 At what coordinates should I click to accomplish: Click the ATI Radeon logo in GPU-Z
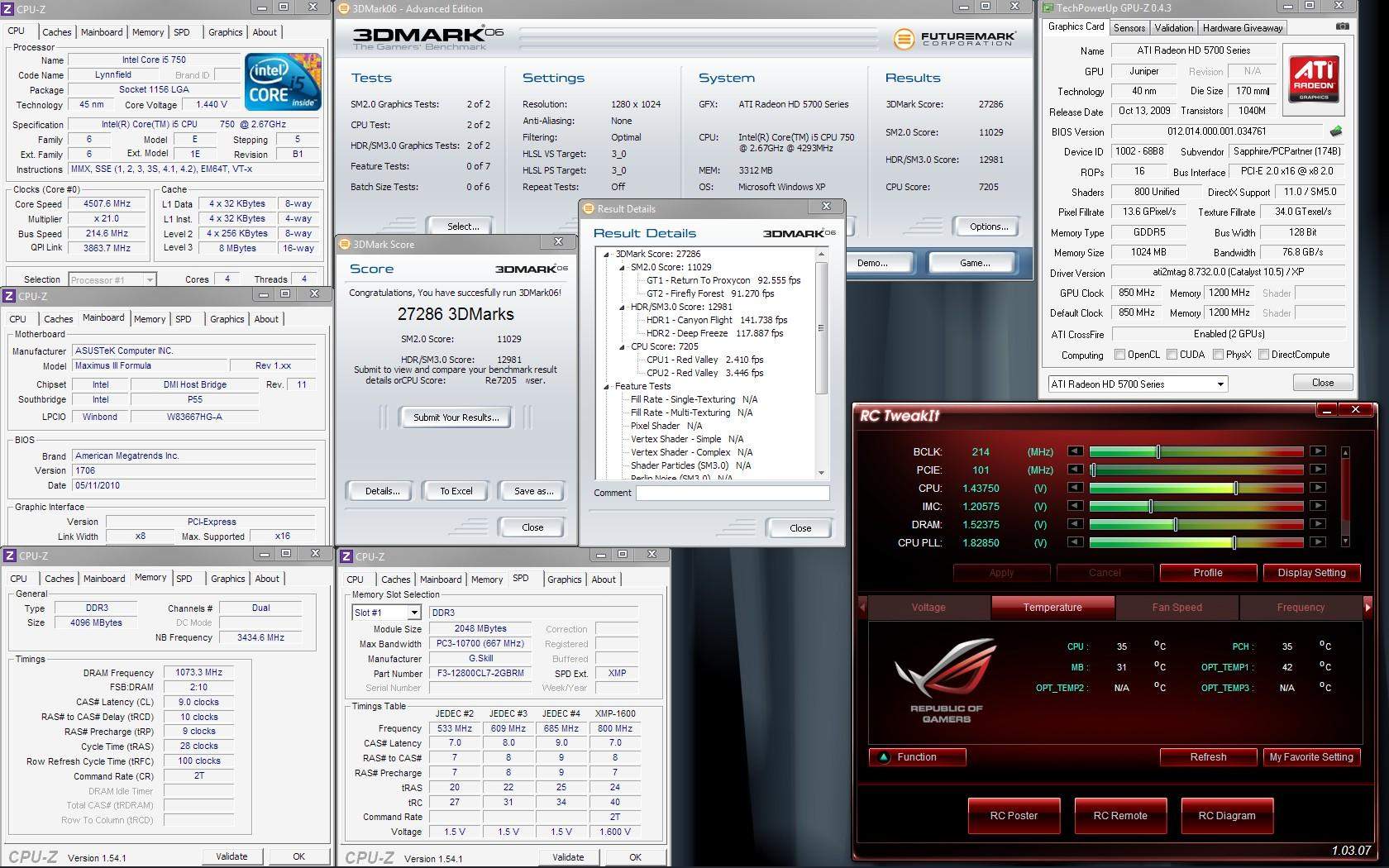(1314, 79)
